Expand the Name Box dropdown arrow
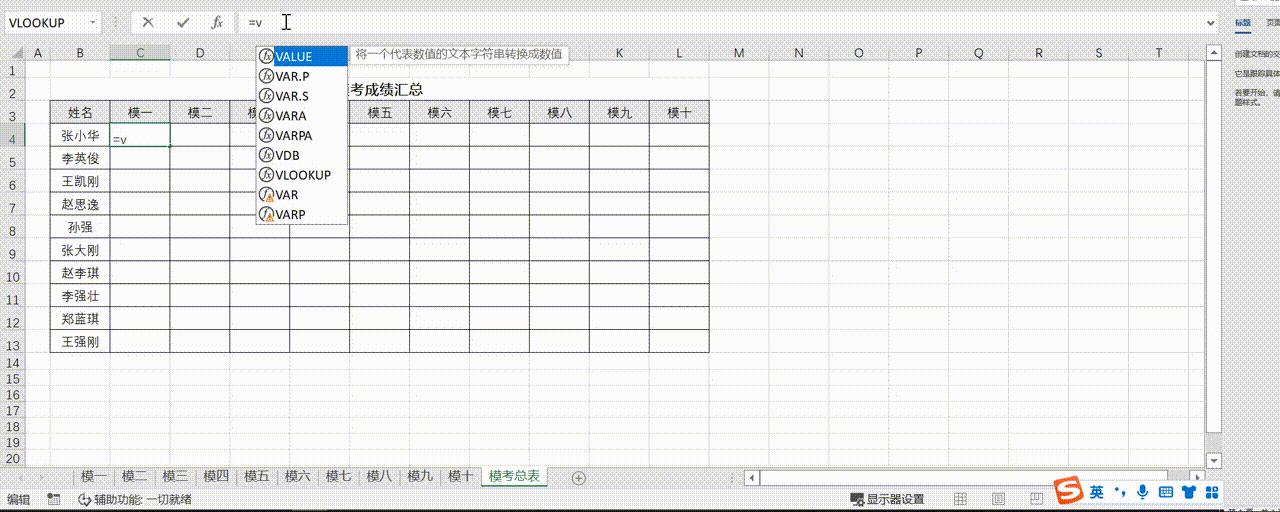This screenshot has height=512, width=1280. [93, 22]
